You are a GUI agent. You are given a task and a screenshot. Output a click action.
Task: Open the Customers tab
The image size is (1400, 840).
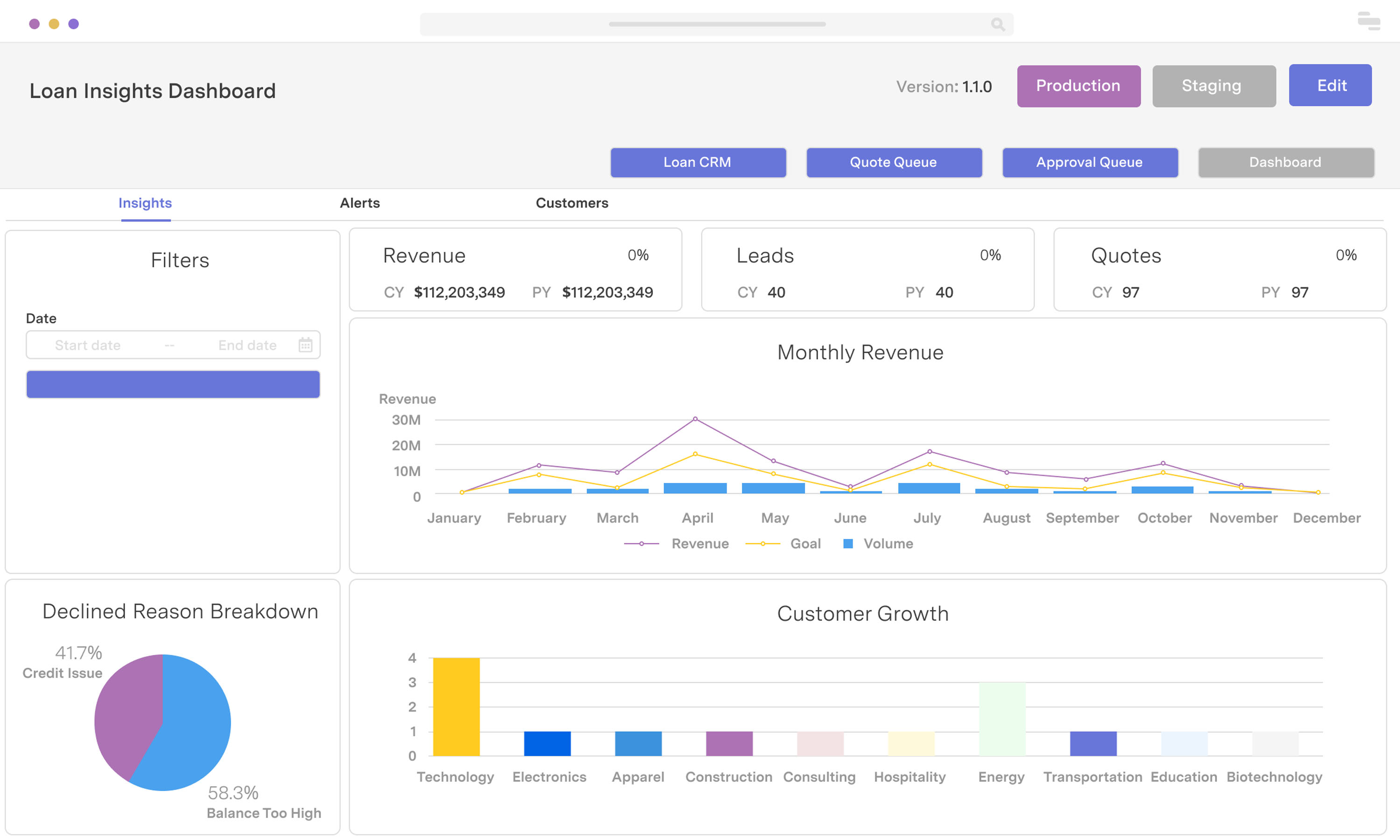pyautogui.click(x=572, y=203)
